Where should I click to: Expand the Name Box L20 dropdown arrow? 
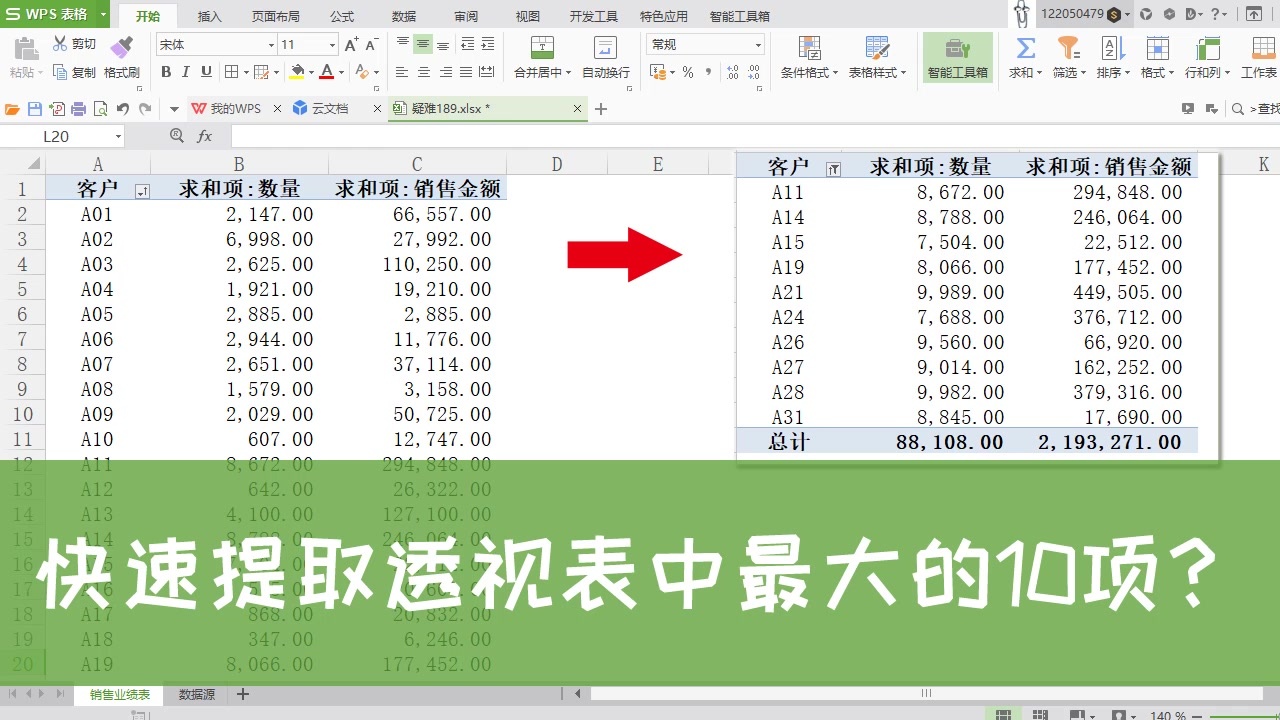(118, 136)
